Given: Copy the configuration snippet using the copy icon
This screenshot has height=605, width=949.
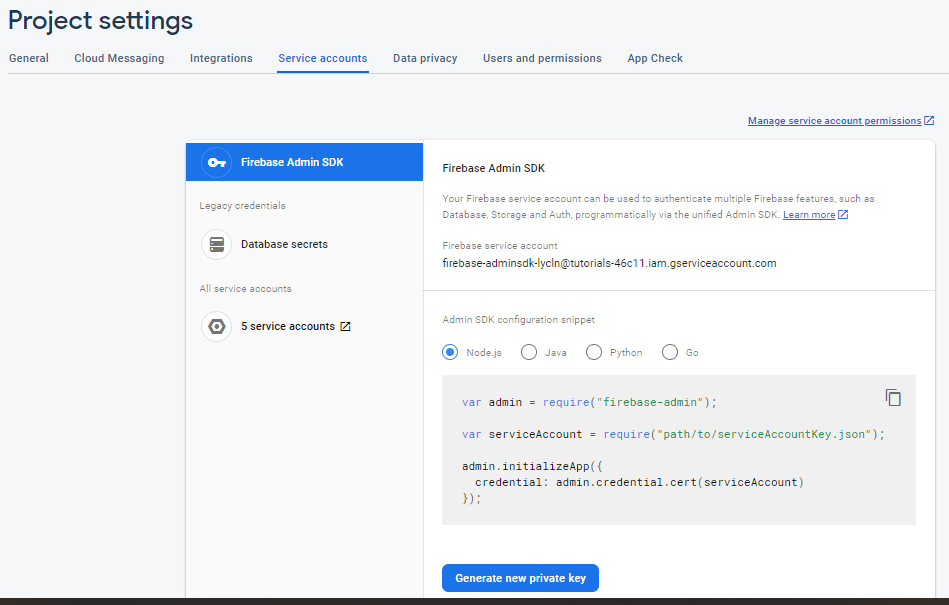Looking at the screenshot, I should (893, 397).
